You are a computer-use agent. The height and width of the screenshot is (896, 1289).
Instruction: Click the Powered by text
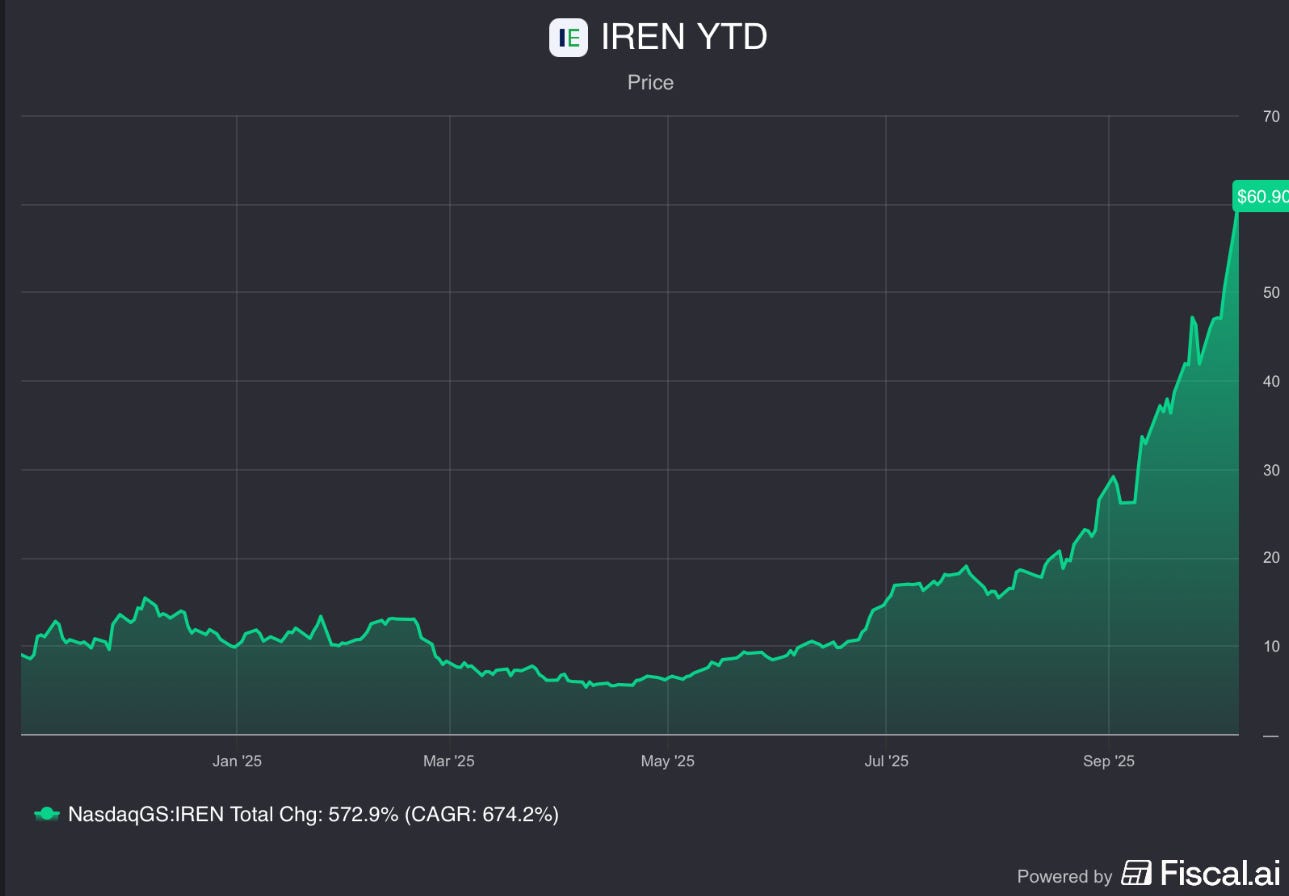click(x=1064, y=877)
